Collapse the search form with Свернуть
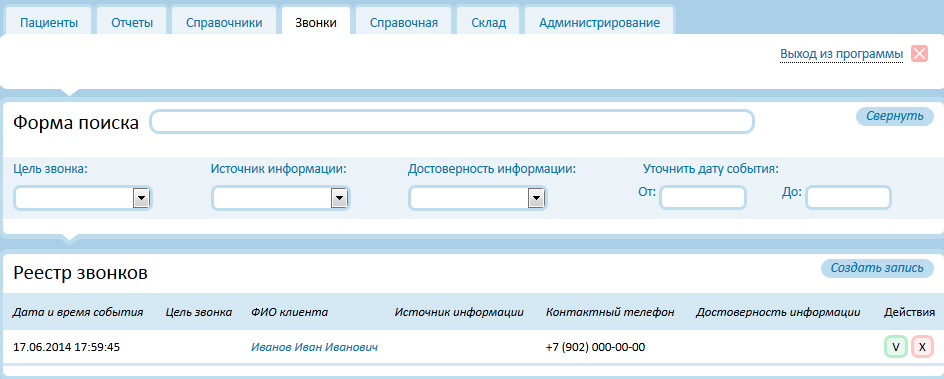 [x=895, y=116]
